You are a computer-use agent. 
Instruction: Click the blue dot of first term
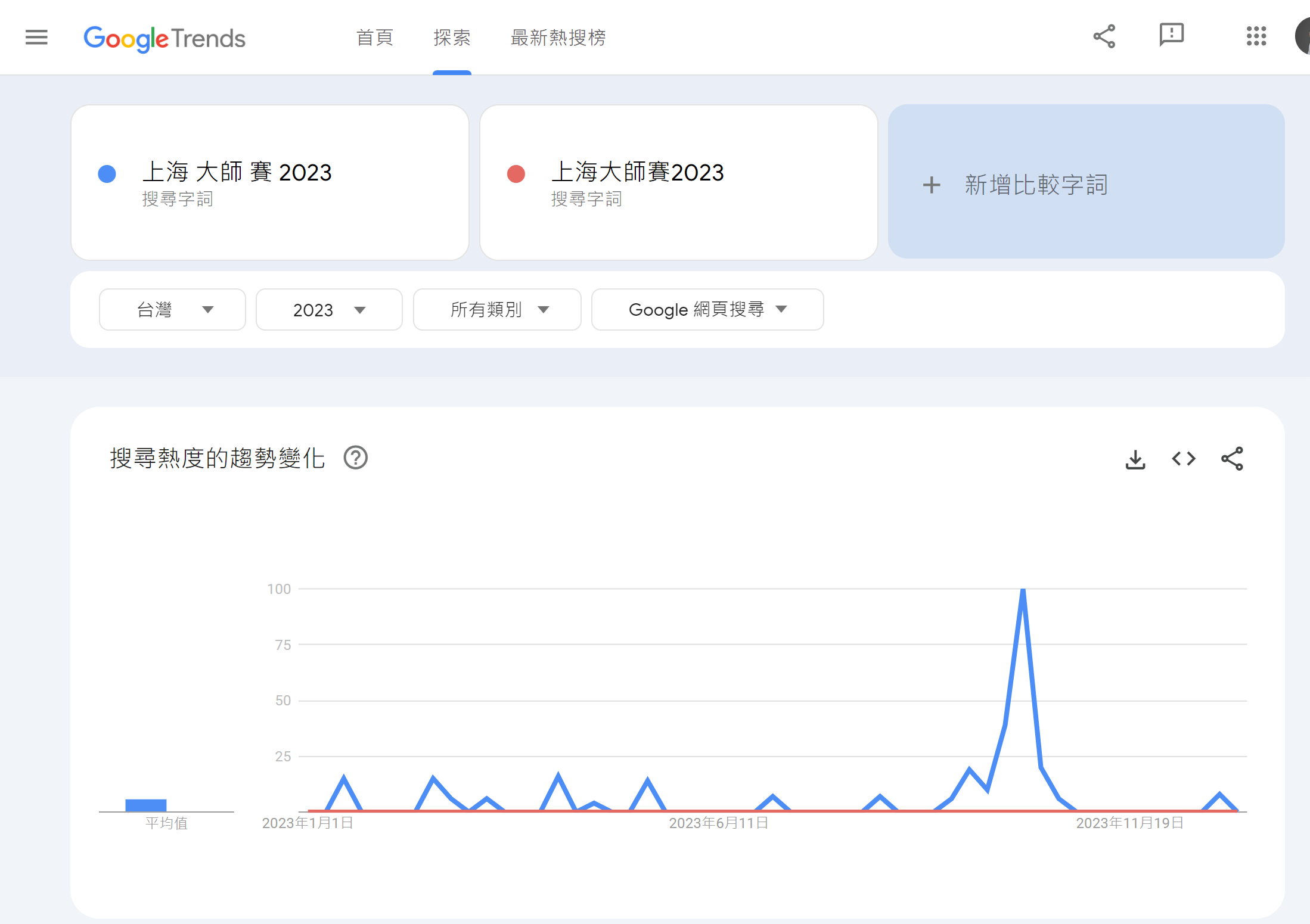tap(107, 174)
